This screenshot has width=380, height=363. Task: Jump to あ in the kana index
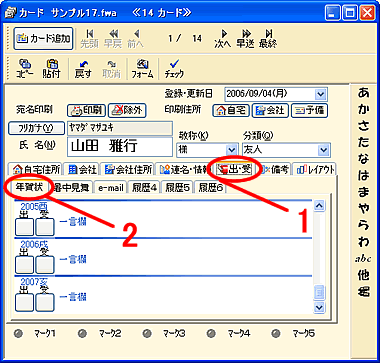(x=363, y=93)
